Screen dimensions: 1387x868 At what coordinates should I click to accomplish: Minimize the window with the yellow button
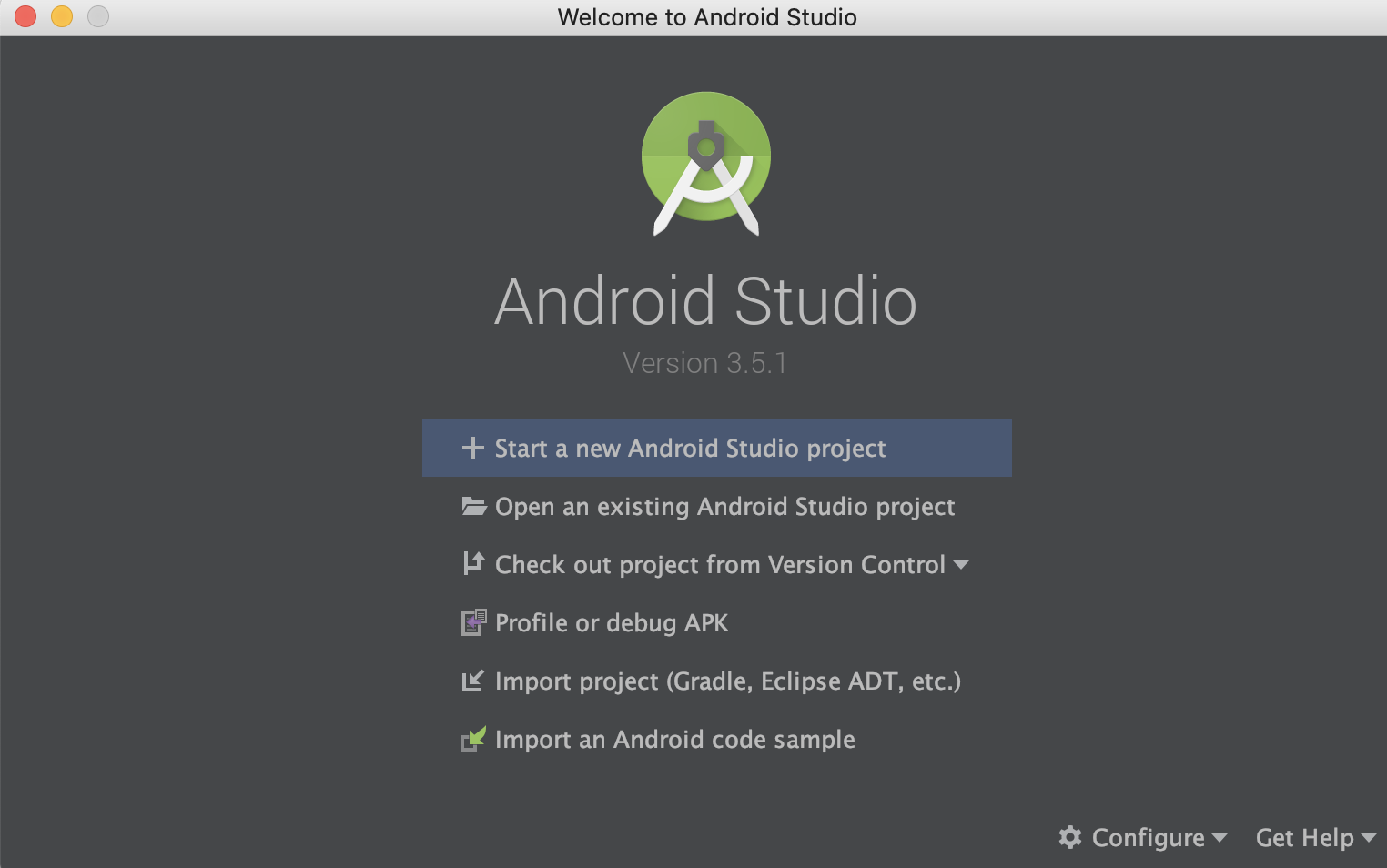pos(62,16)
